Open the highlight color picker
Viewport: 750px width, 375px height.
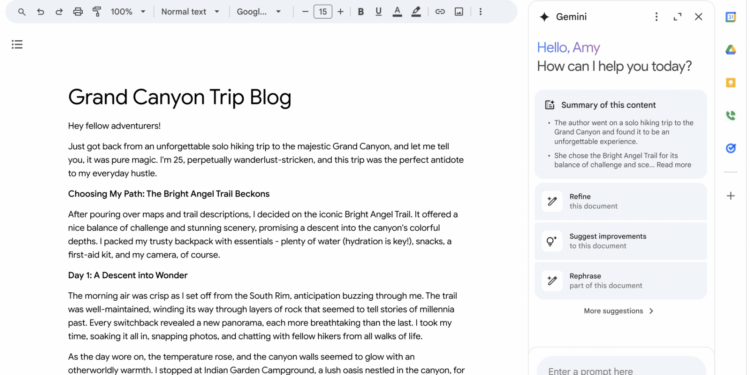[x=416, y=12]
